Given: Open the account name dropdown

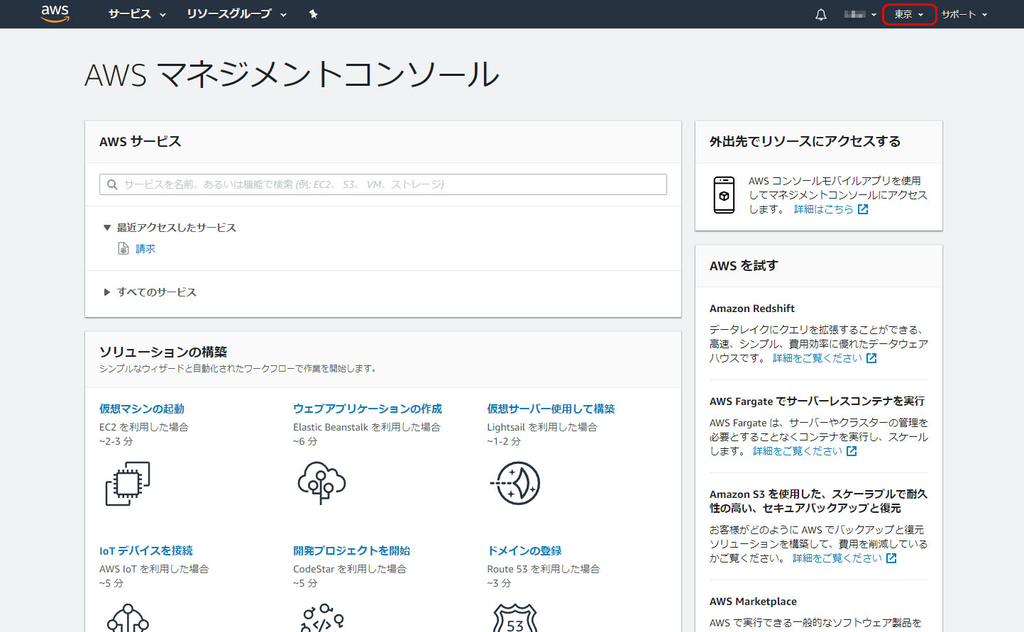Looking at the screenshot, I should tap(860, 14).
